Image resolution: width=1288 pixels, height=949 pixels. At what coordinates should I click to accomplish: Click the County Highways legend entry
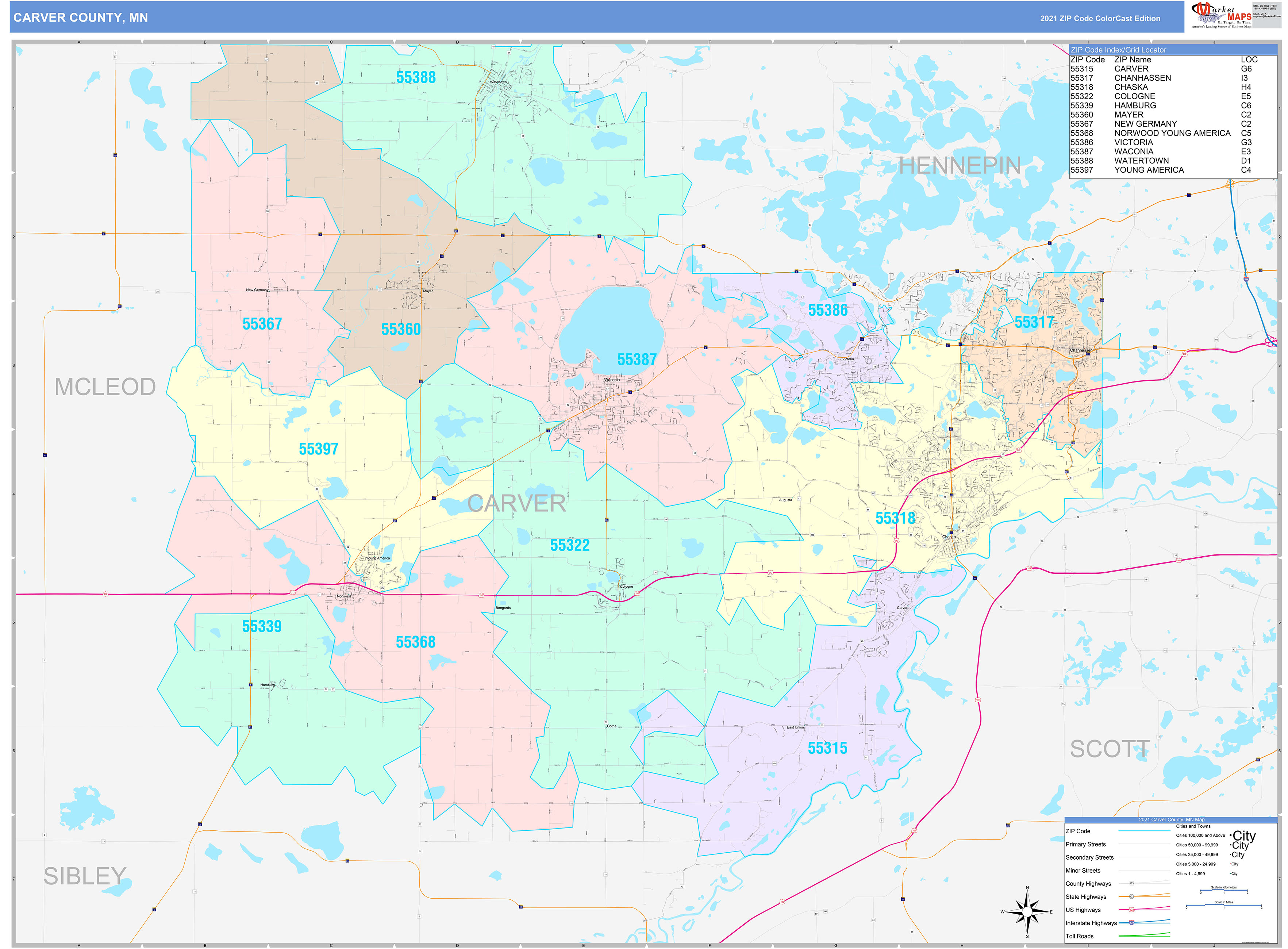pyautogui.click(x=1118, y=884)
